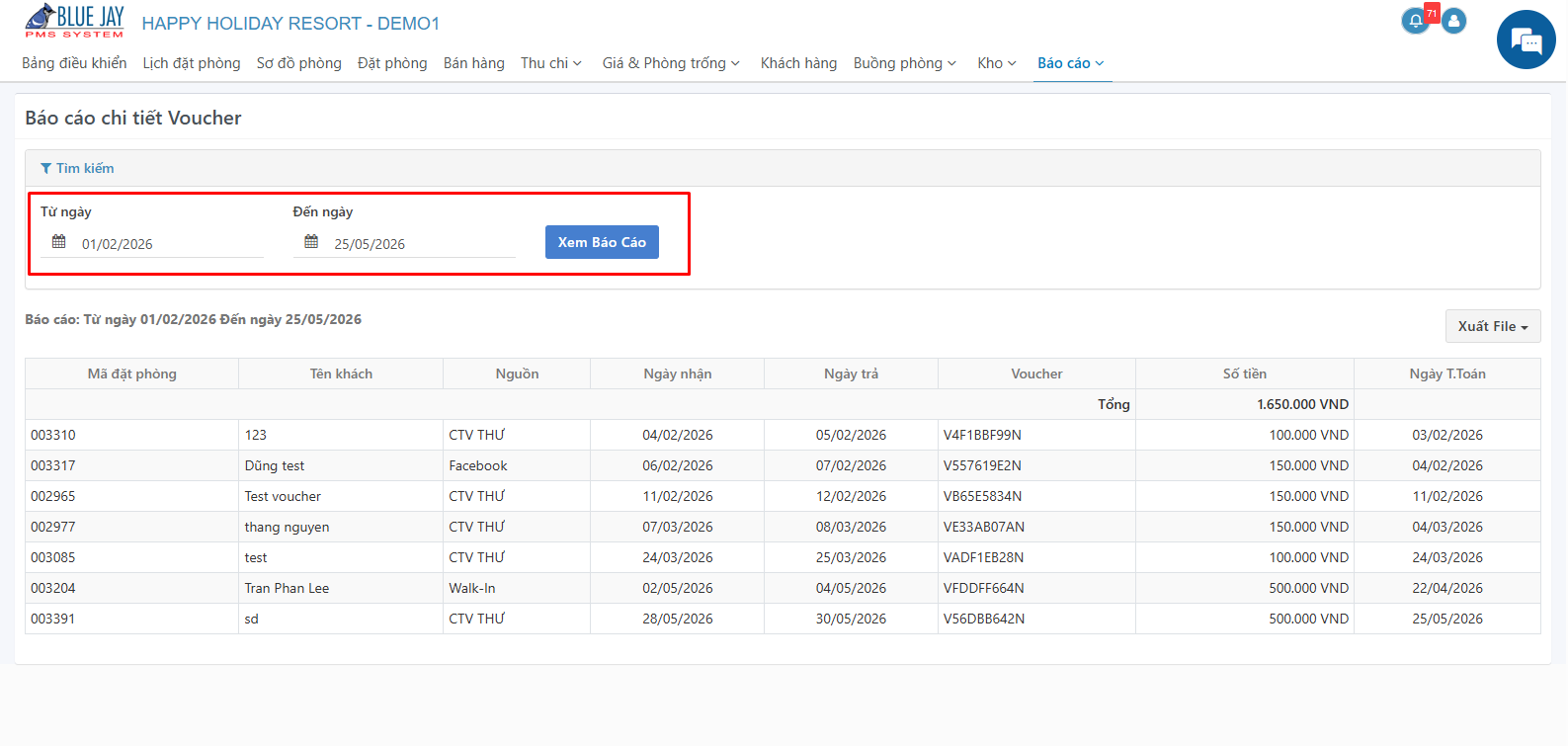
Task: Select booking code 002977
Action: tap(53, 527)
